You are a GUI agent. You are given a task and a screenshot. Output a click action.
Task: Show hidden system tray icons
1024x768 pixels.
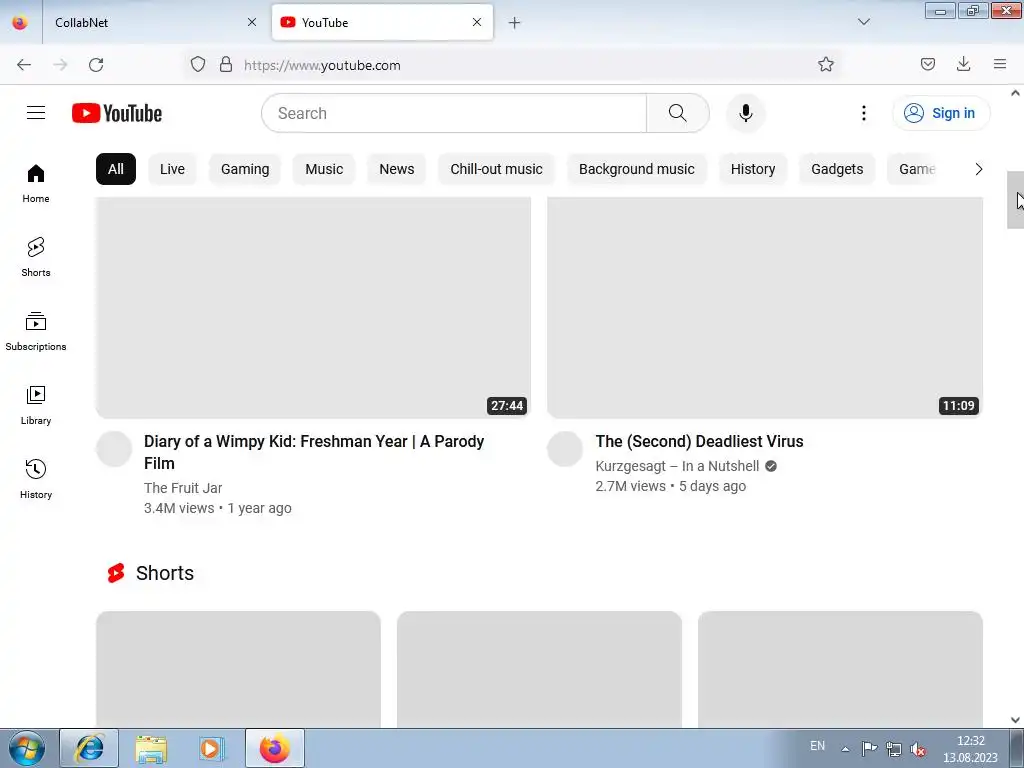click(x=845, y=749)
